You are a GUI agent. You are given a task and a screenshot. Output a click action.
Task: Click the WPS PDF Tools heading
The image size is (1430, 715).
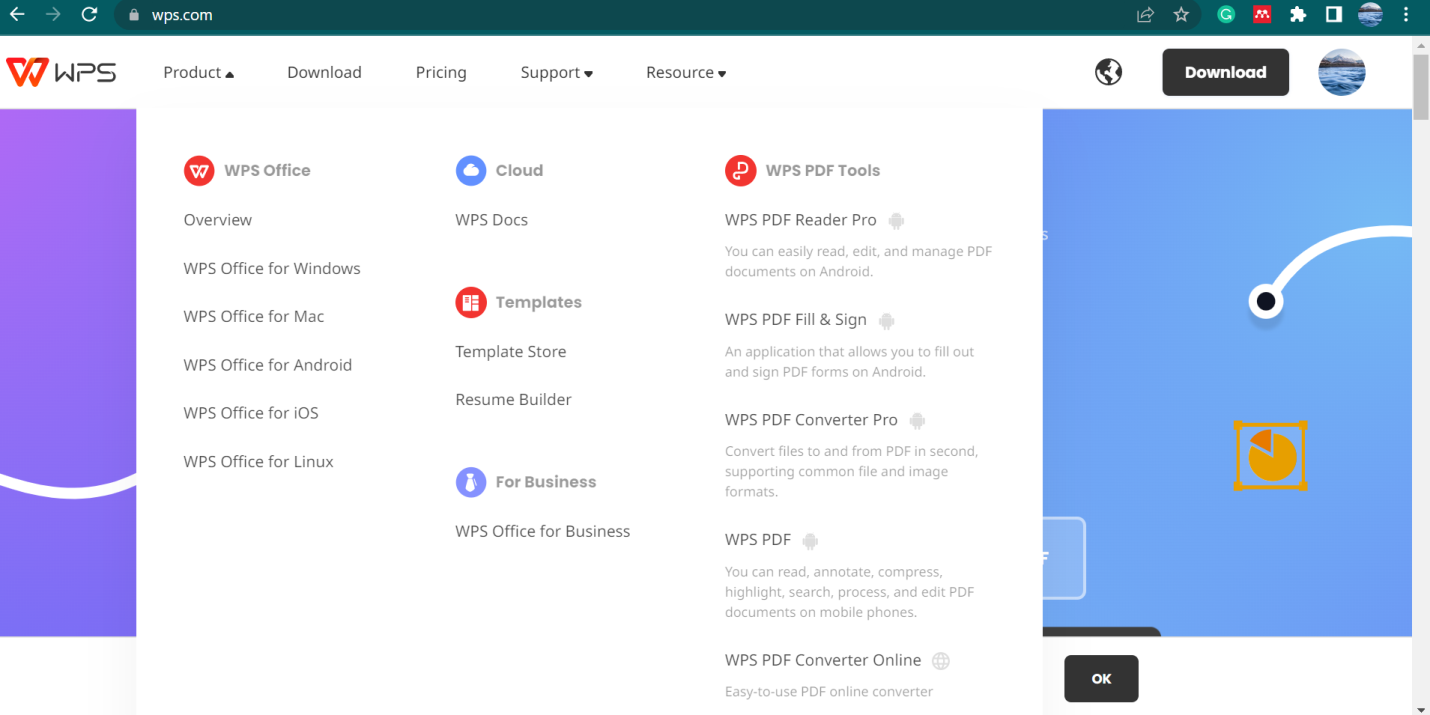pyautogui.click(x=823, y=171)
